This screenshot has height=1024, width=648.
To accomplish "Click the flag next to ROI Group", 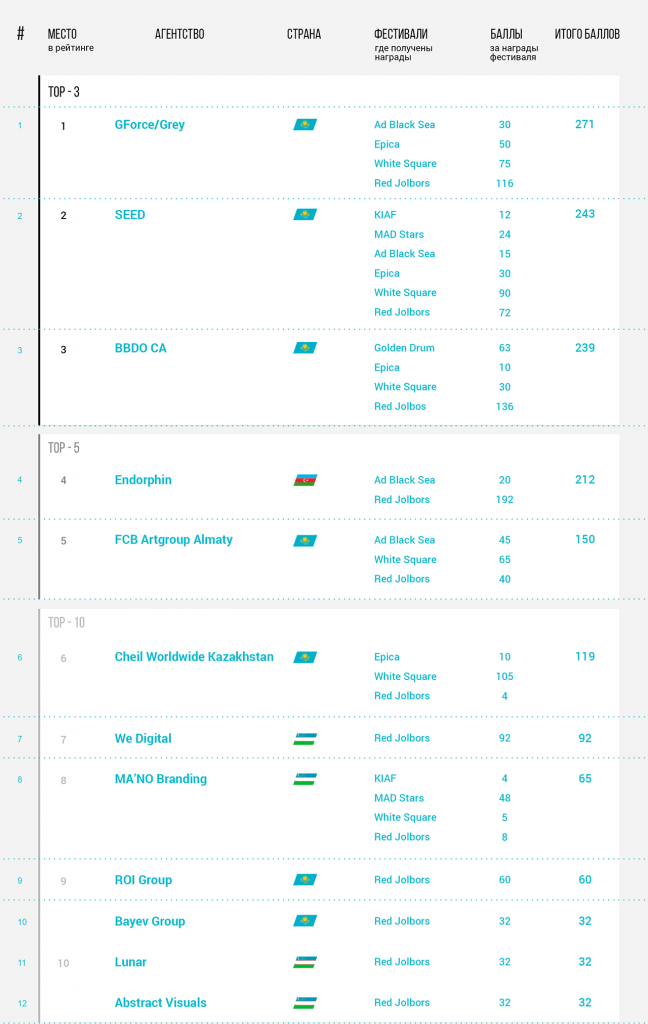I will 305,880.
